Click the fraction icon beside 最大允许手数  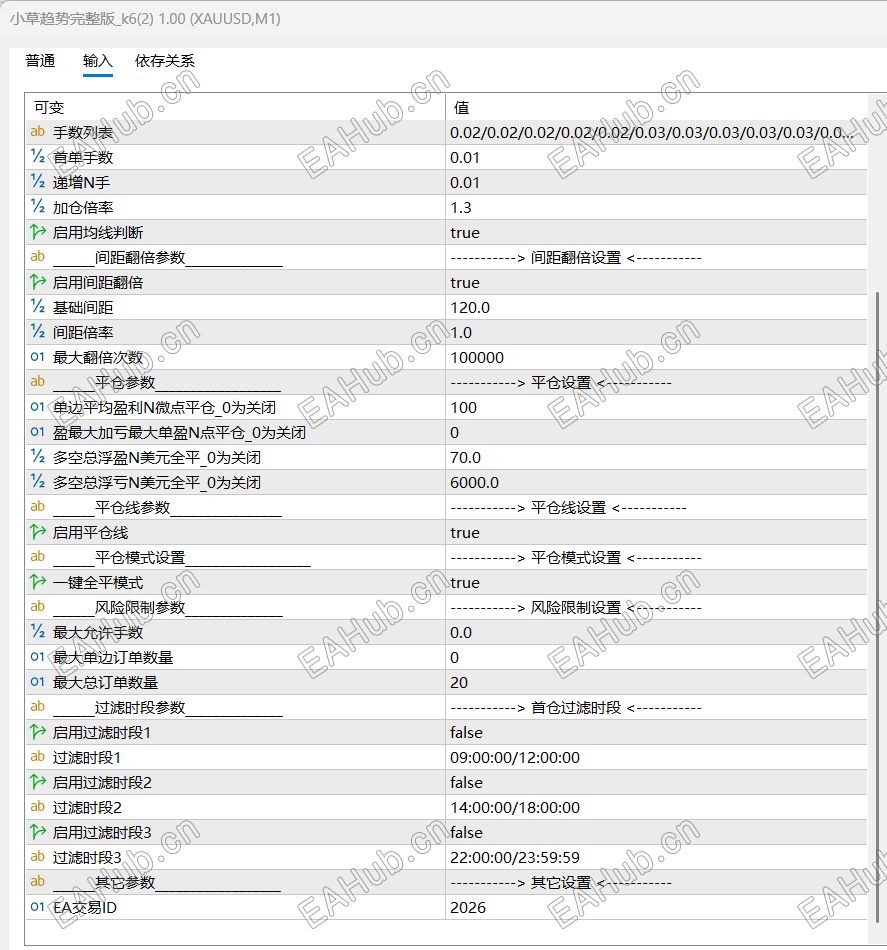click(x=38, y=632)
